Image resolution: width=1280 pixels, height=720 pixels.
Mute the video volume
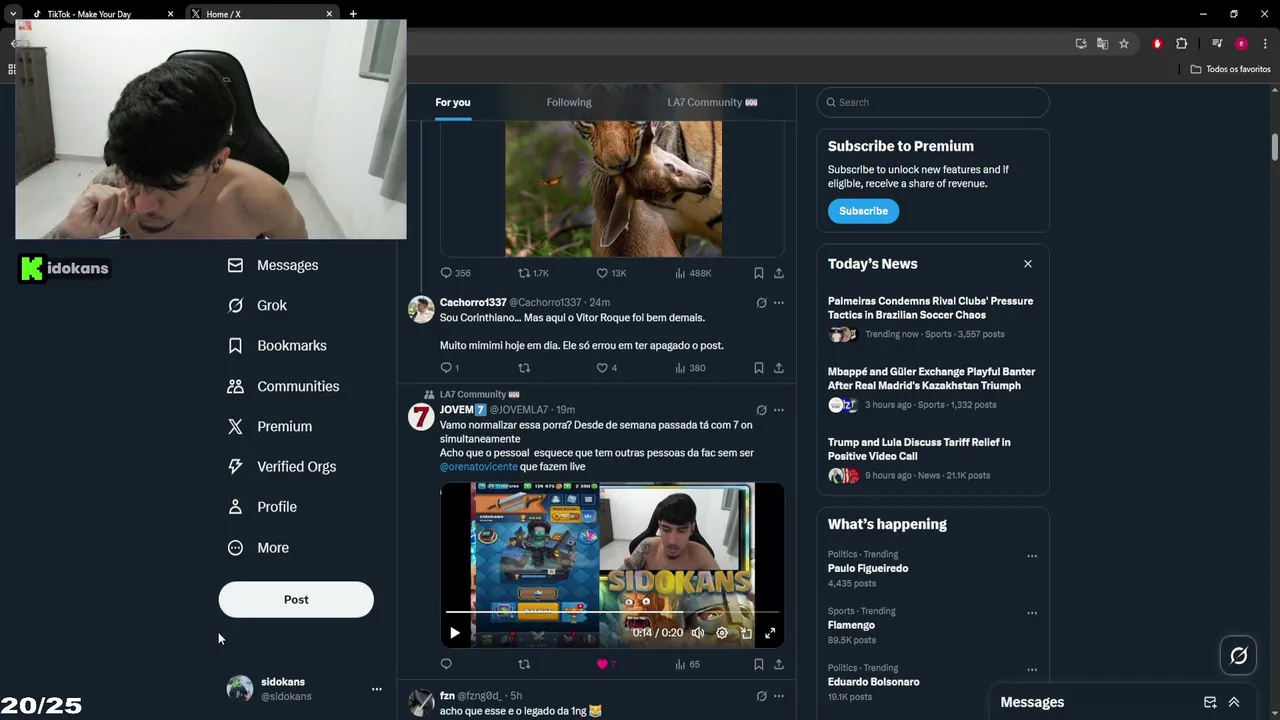tap(698, 633)
